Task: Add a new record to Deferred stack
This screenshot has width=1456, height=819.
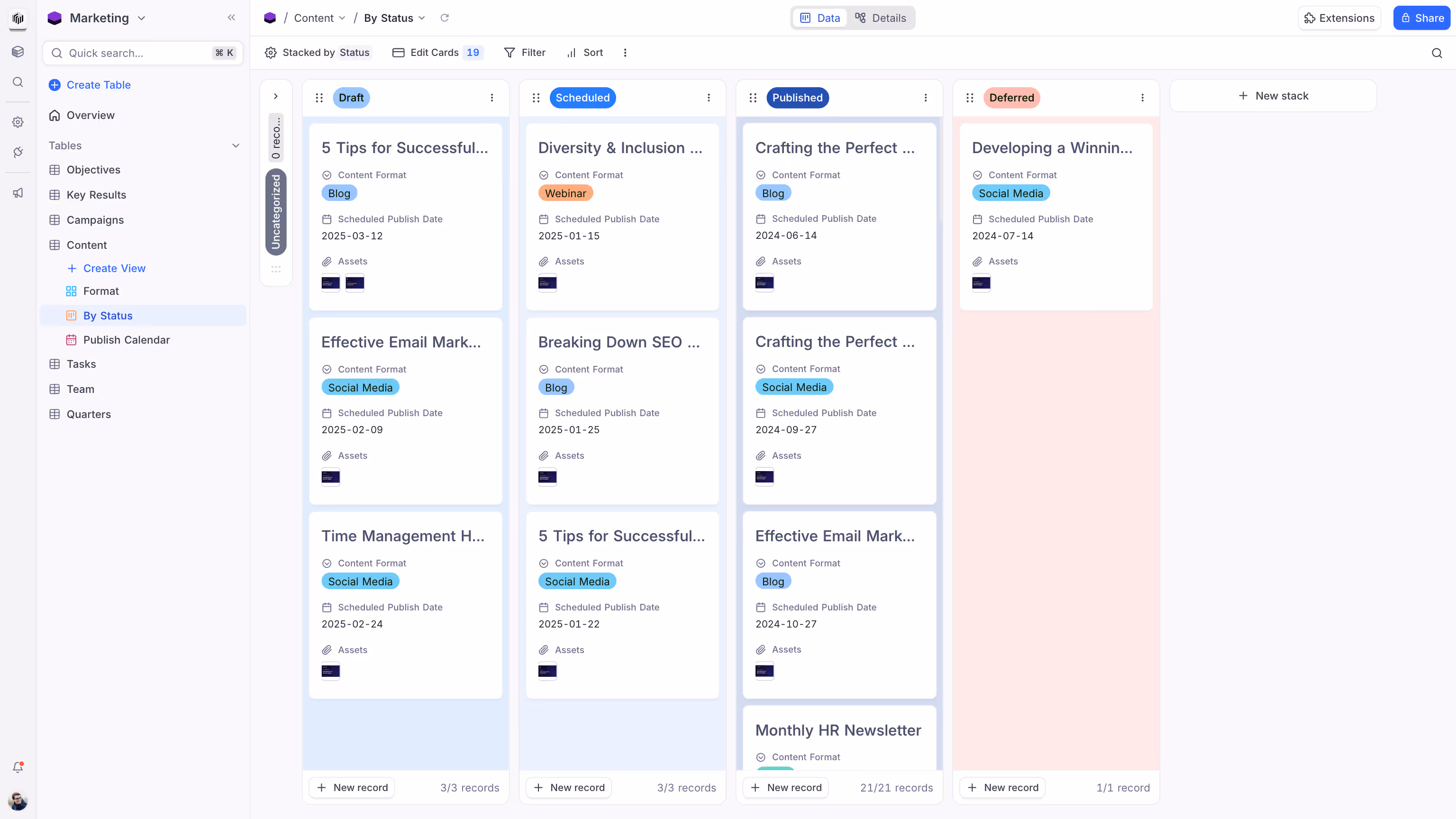Action: pyautogui.click(x=1002, y=787)
